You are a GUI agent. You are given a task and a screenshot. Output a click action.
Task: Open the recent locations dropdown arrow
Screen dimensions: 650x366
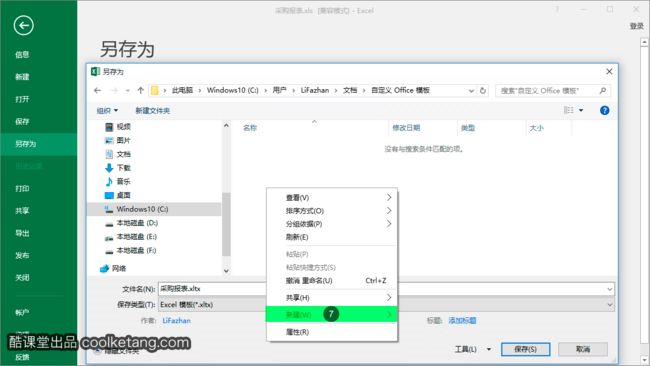(128, 90)
